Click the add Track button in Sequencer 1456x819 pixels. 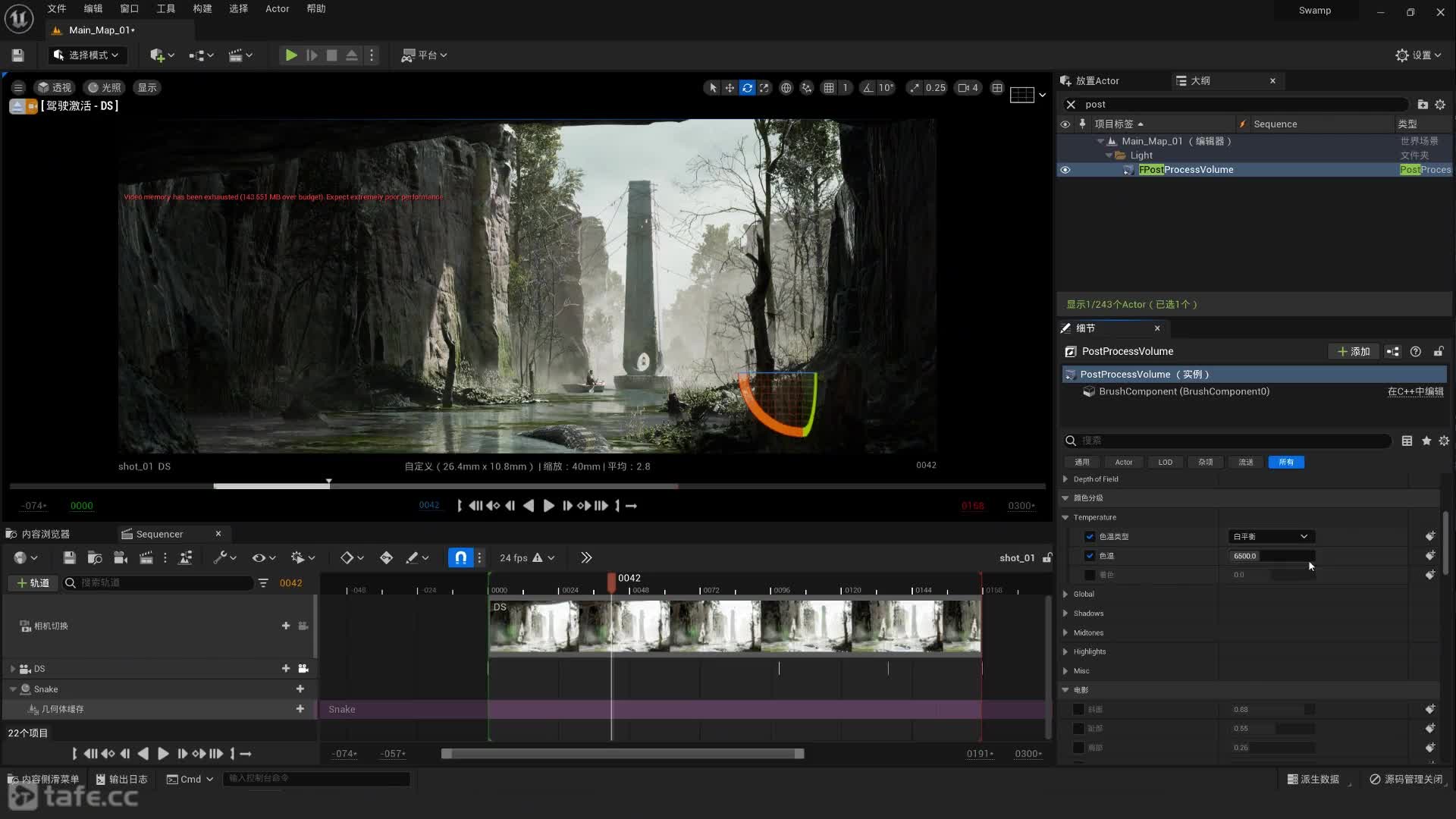click(x=33, y=583)
